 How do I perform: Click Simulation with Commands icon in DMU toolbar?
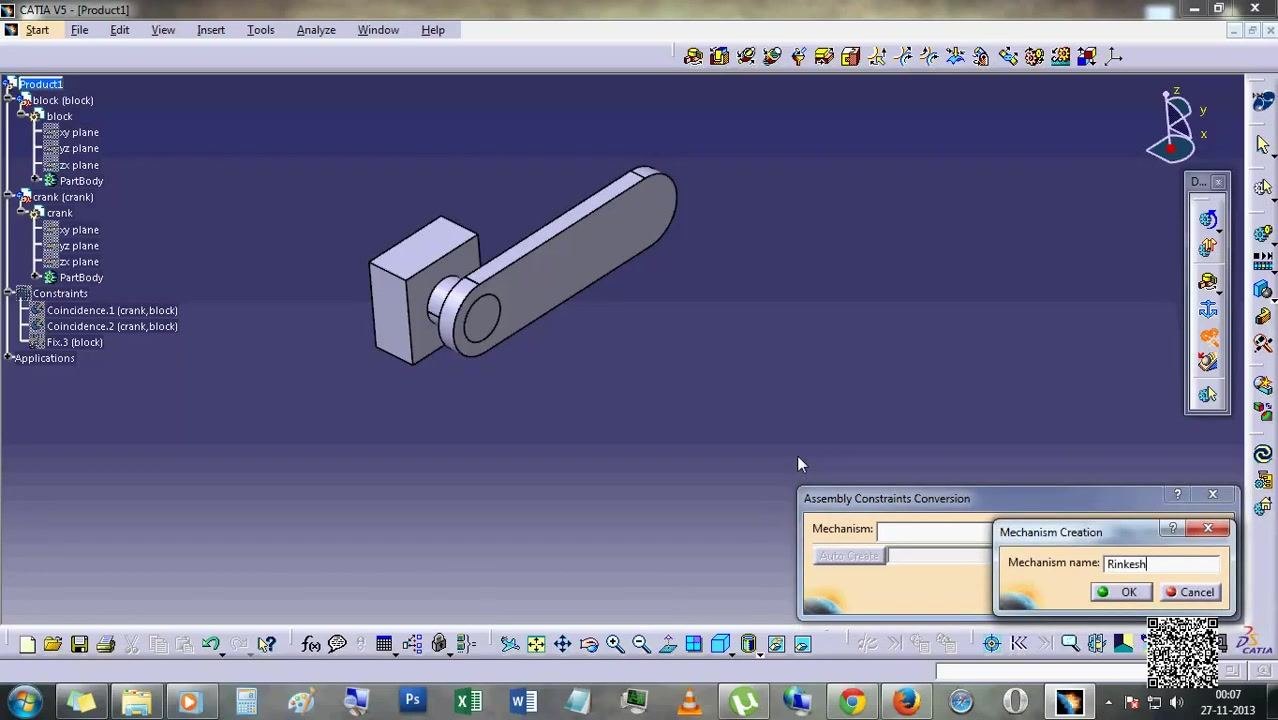pos(1208,220)
